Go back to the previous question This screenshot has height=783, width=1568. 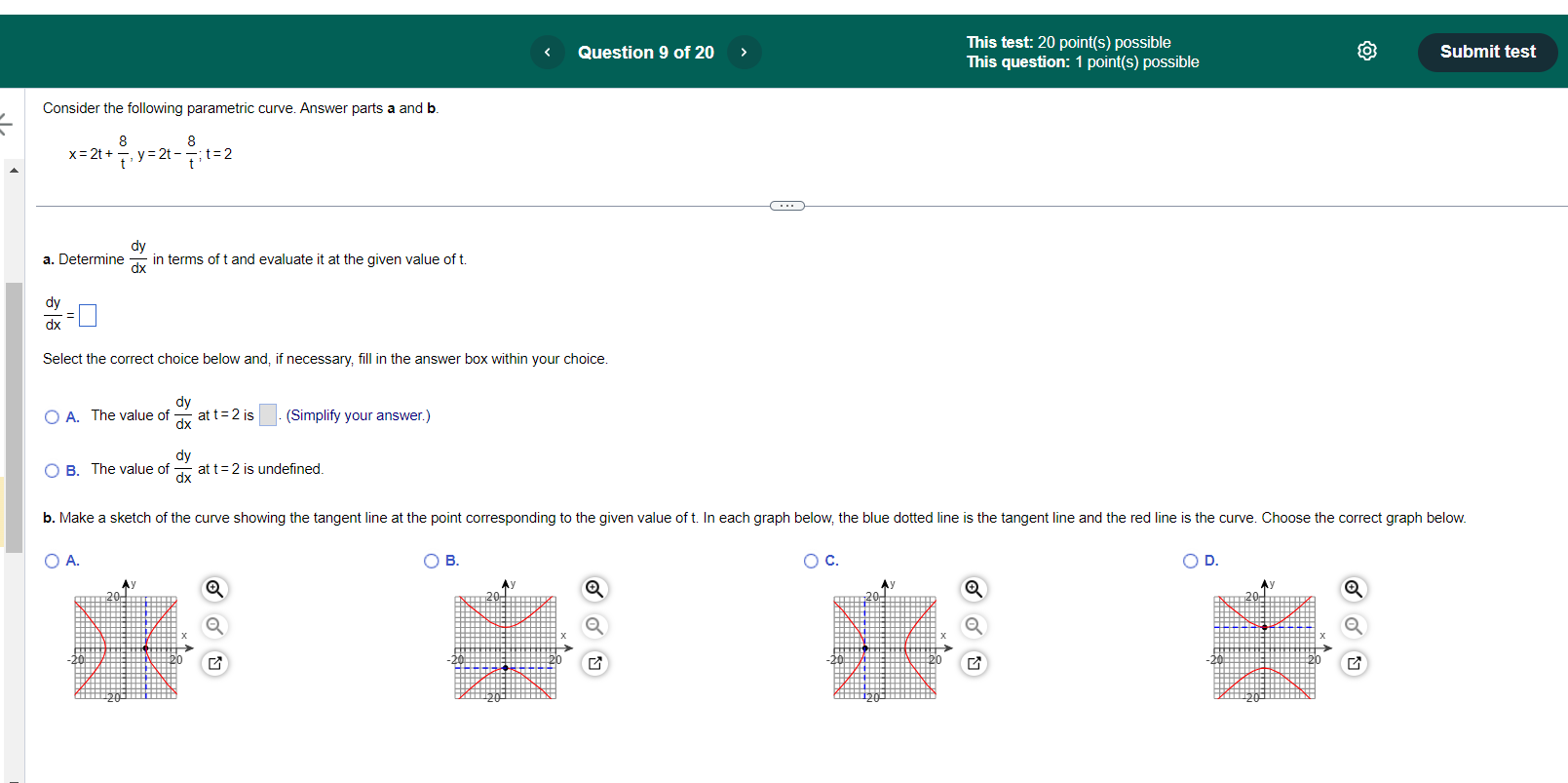coord(547,52)
